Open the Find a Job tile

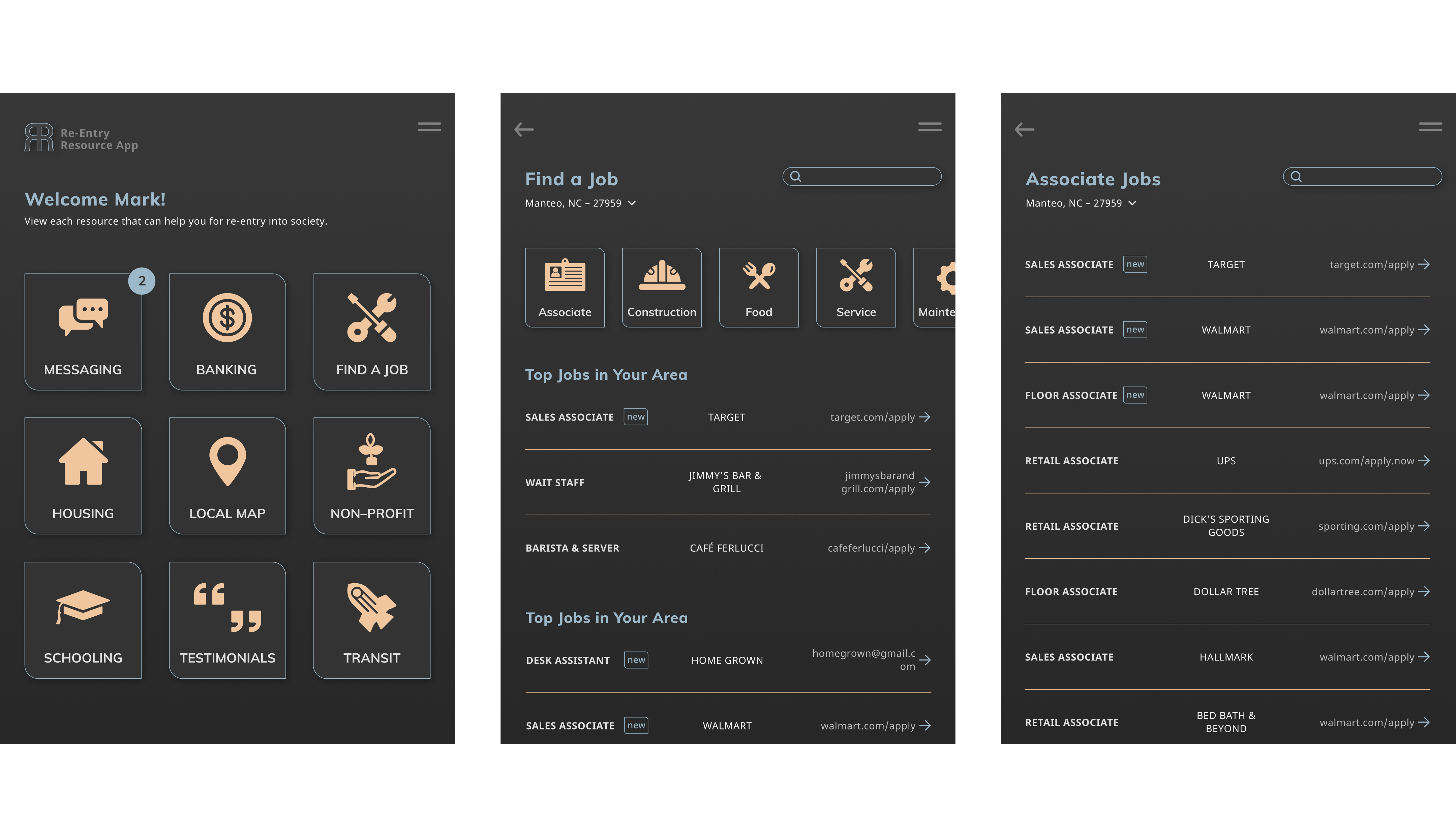coord(372,332)
